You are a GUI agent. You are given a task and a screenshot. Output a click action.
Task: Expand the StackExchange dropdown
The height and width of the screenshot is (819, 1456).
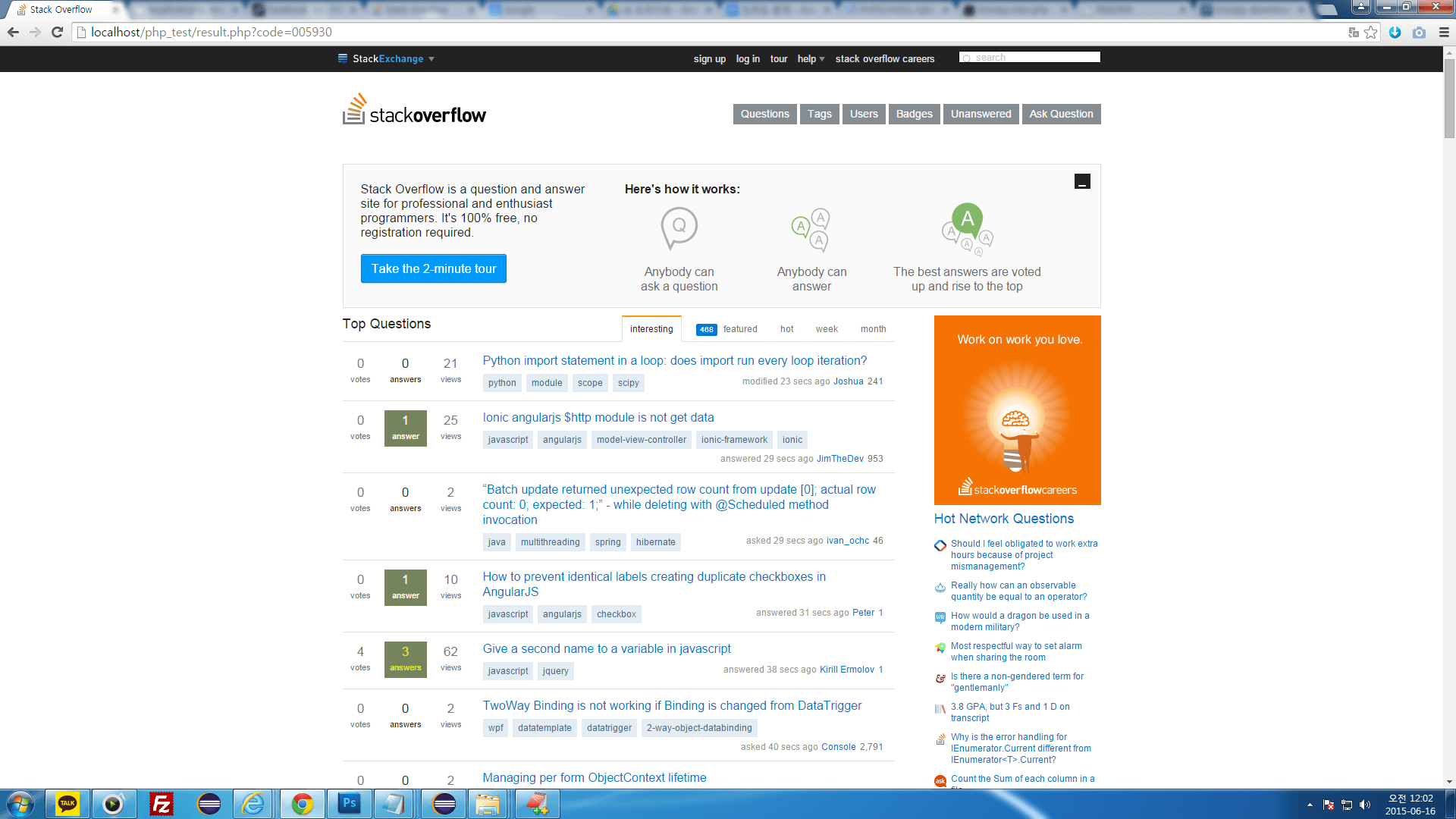pyautogui.click(x=431, y=59)
